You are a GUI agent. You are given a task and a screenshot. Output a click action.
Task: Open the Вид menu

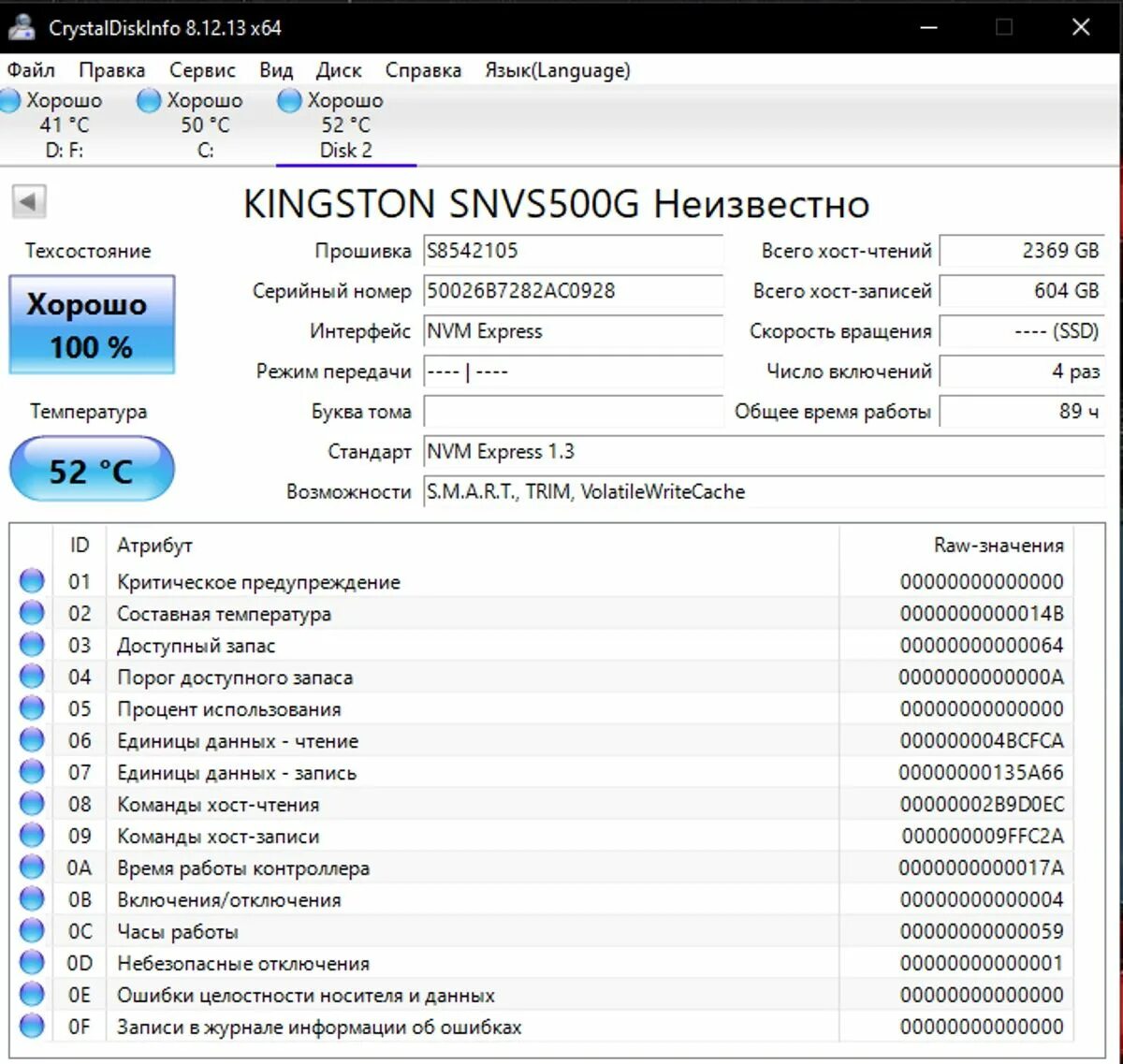[x=276, y=70]
